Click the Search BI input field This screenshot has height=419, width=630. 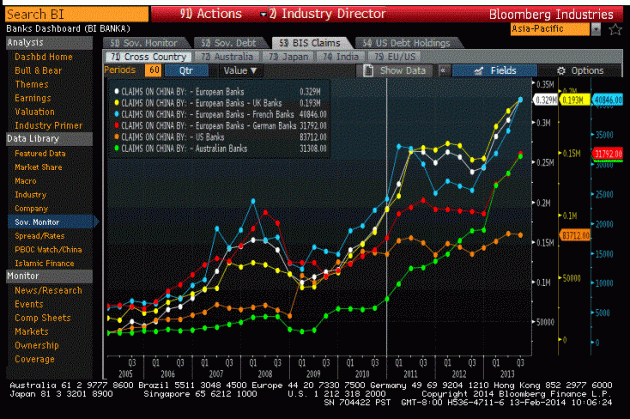(50, 15)
